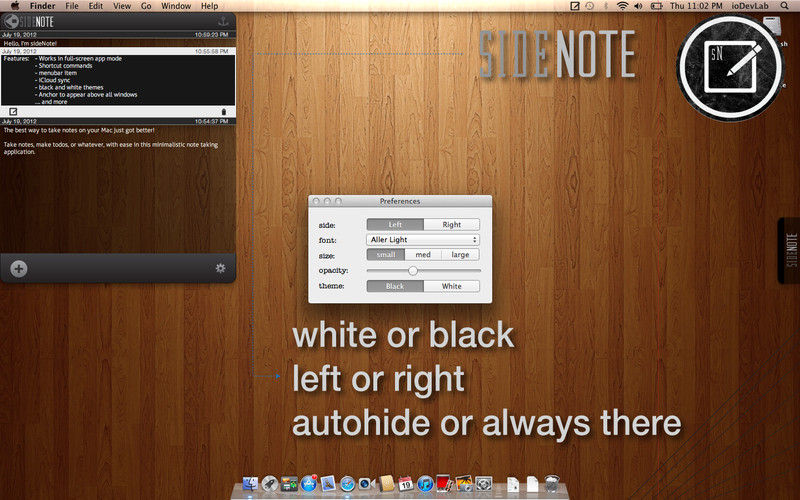Click the ioDevLab user menu
The width and height of the screenshot is (800, 500).
[x=749, y=6]
